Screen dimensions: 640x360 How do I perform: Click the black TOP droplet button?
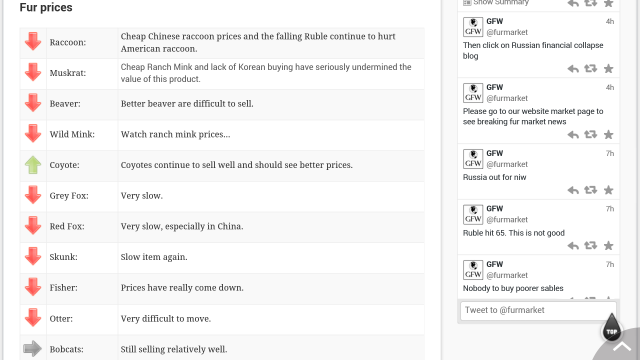pos(611,327)
